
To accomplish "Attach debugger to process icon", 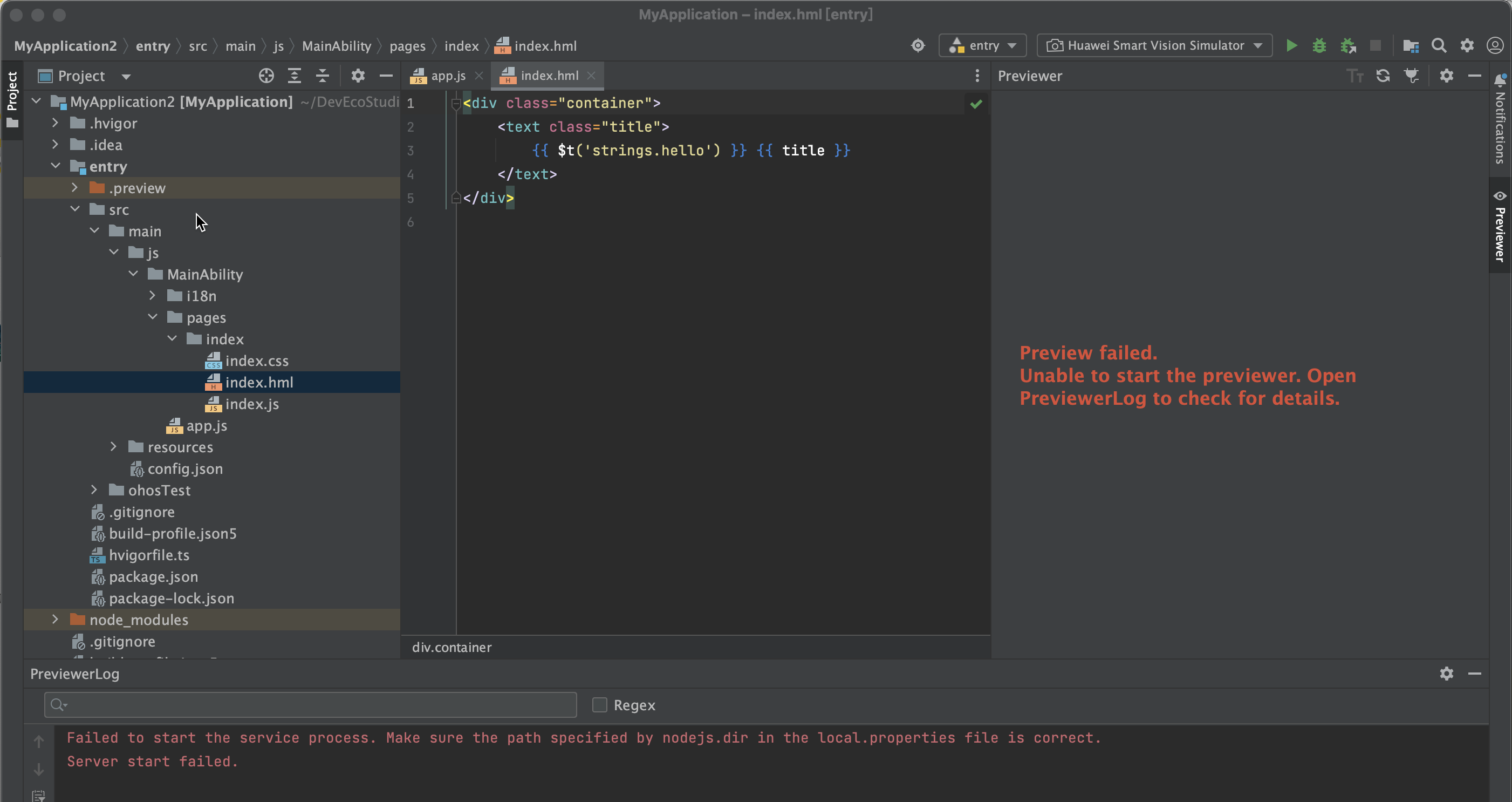I will point(1347,46).
